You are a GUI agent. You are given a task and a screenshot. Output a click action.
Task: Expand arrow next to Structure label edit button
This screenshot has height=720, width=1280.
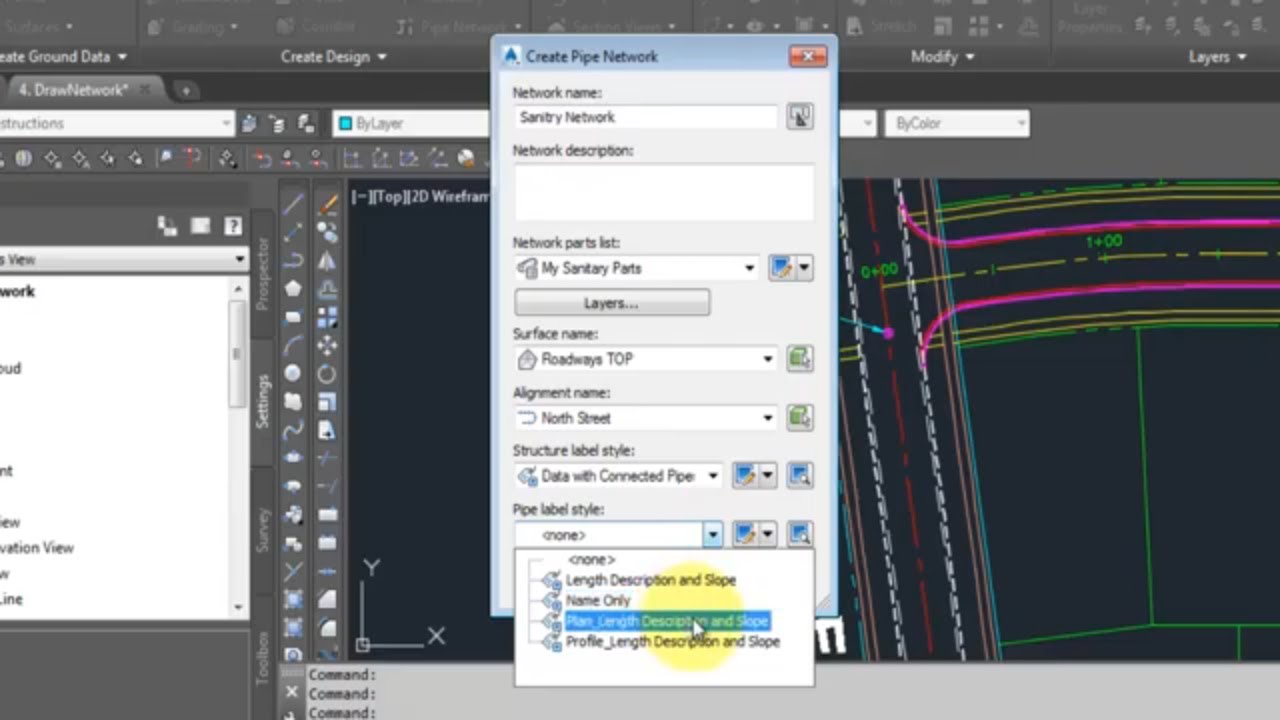767,476
